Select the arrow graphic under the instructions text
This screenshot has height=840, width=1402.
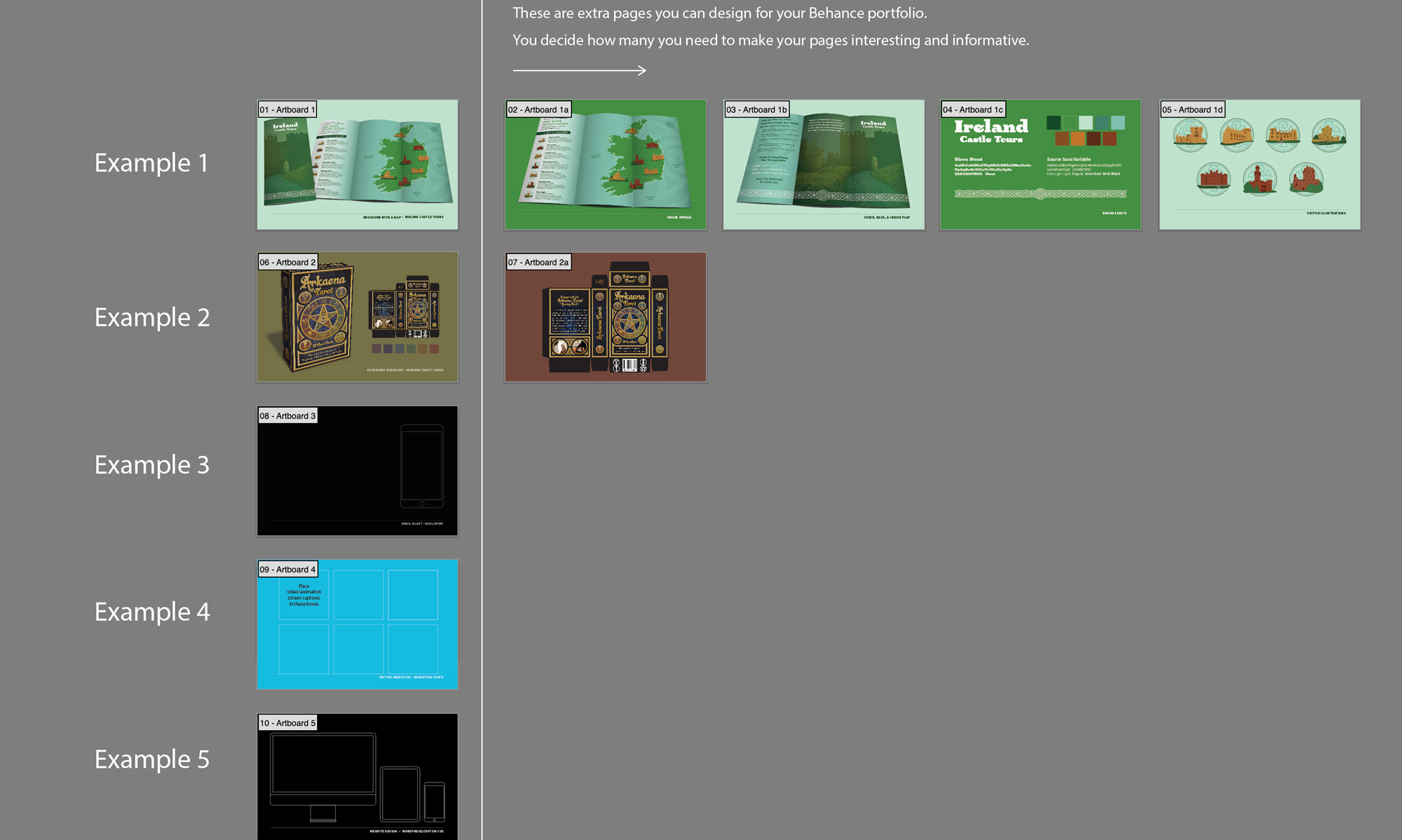[580, 70]
